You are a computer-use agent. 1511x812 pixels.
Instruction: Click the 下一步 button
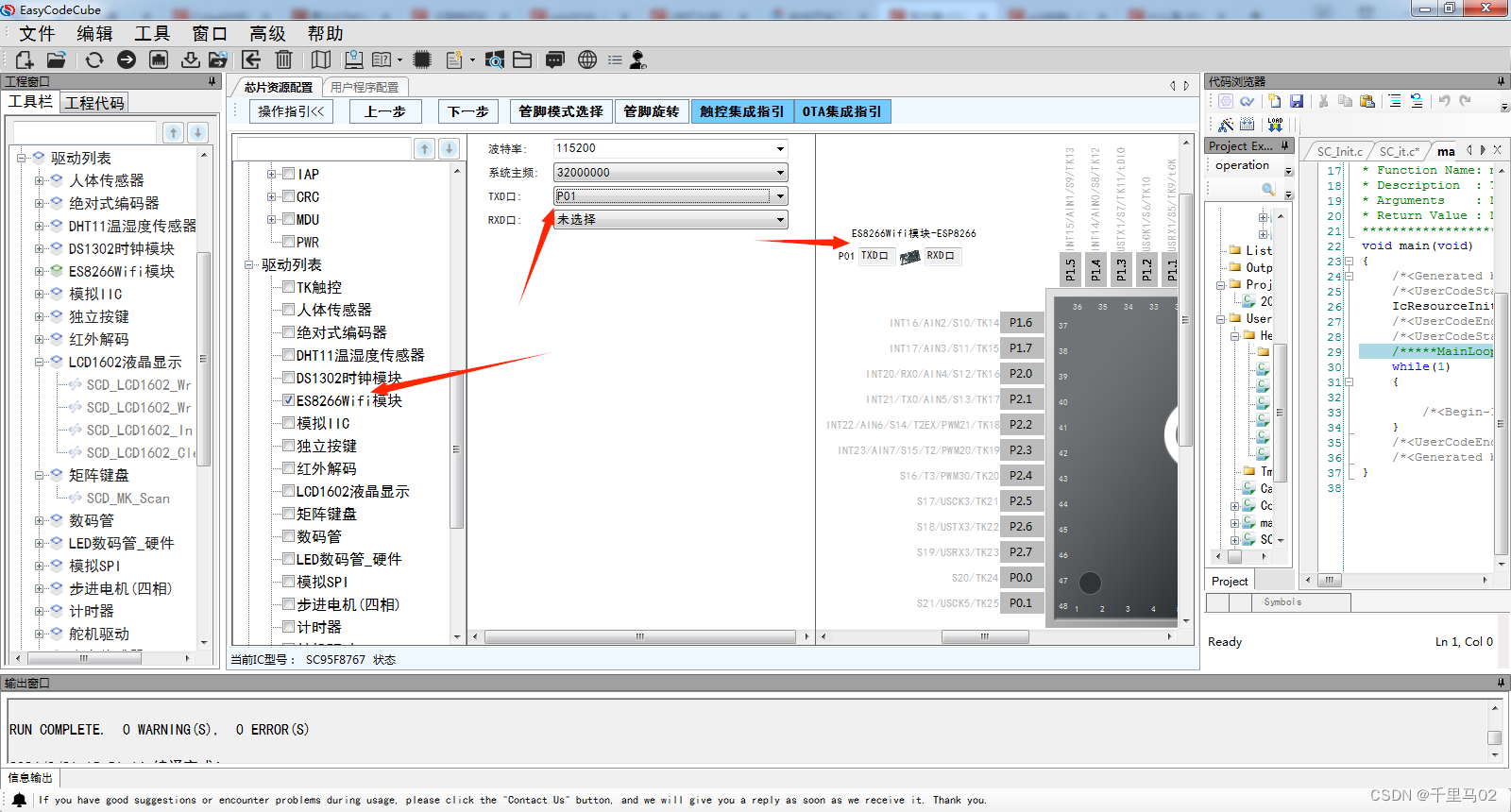(x=468, y=111)
